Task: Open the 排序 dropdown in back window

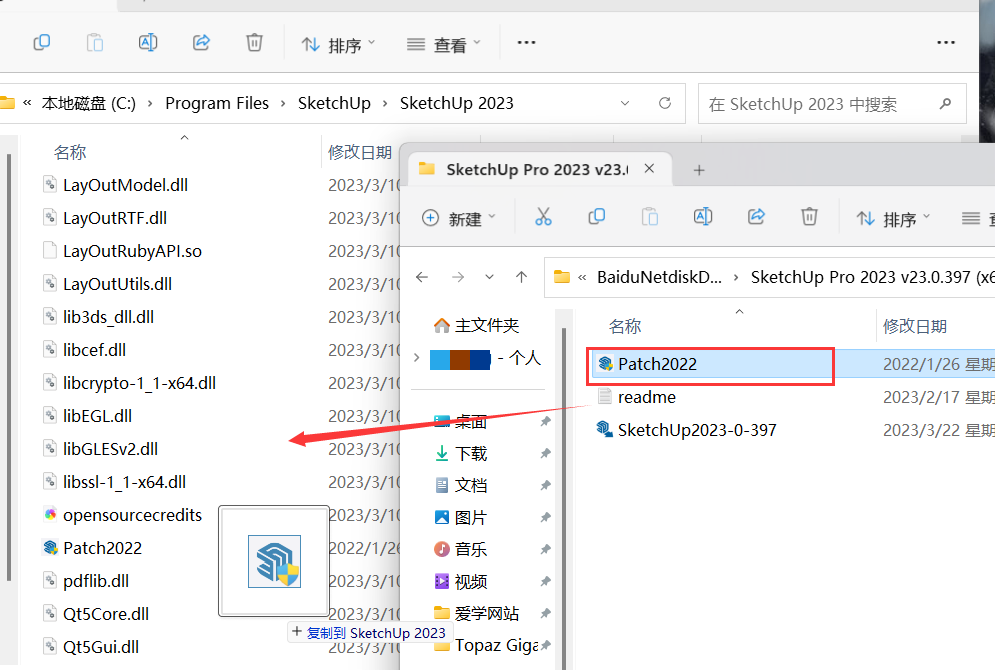Action: 338,44
